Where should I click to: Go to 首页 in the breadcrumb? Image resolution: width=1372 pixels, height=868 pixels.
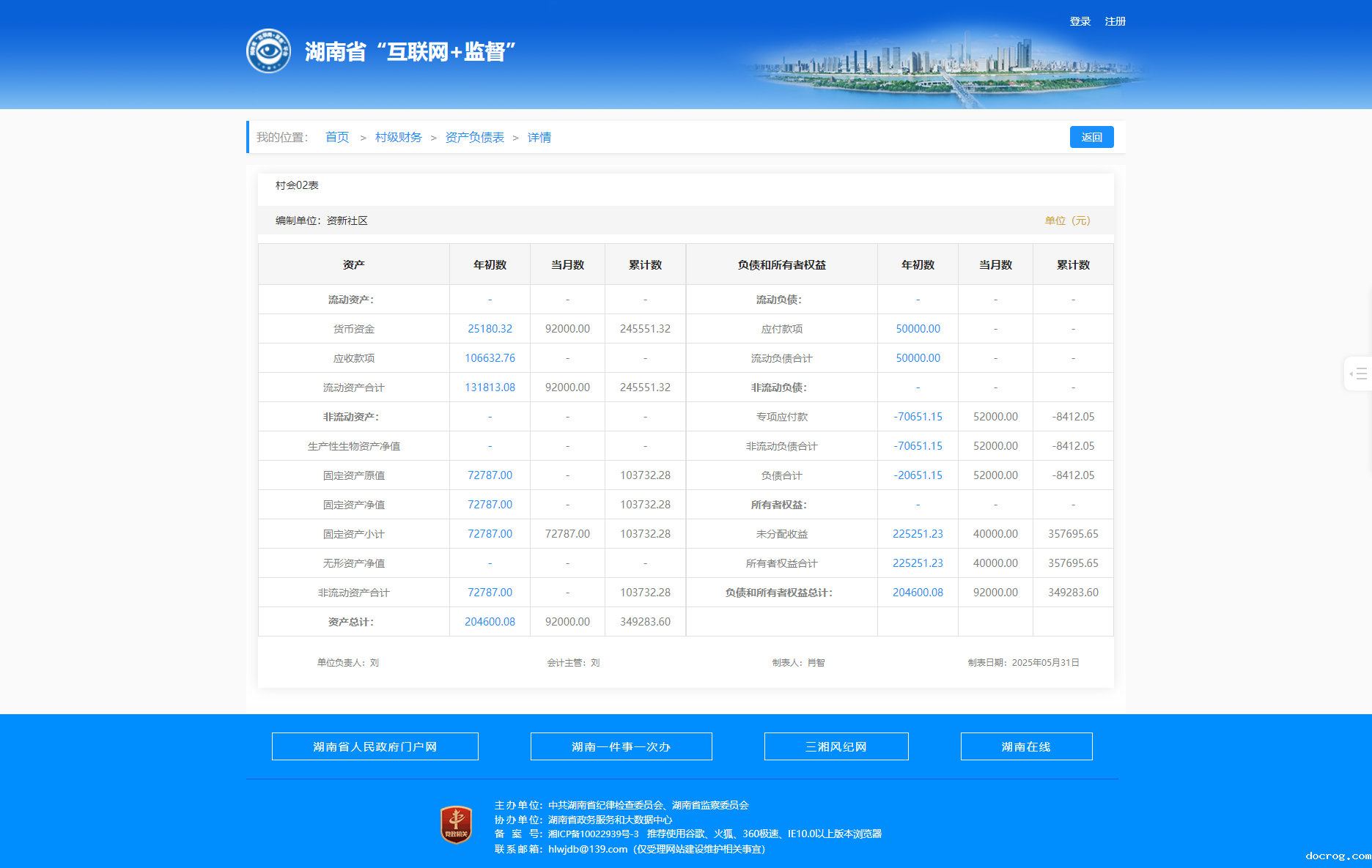pos(337,137)
